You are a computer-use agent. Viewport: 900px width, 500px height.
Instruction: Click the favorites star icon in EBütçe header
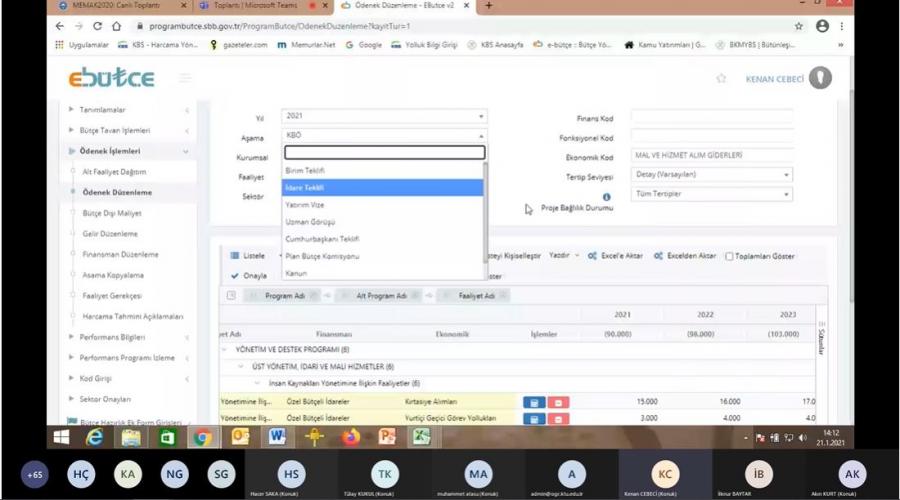click(x=721, y=78)
